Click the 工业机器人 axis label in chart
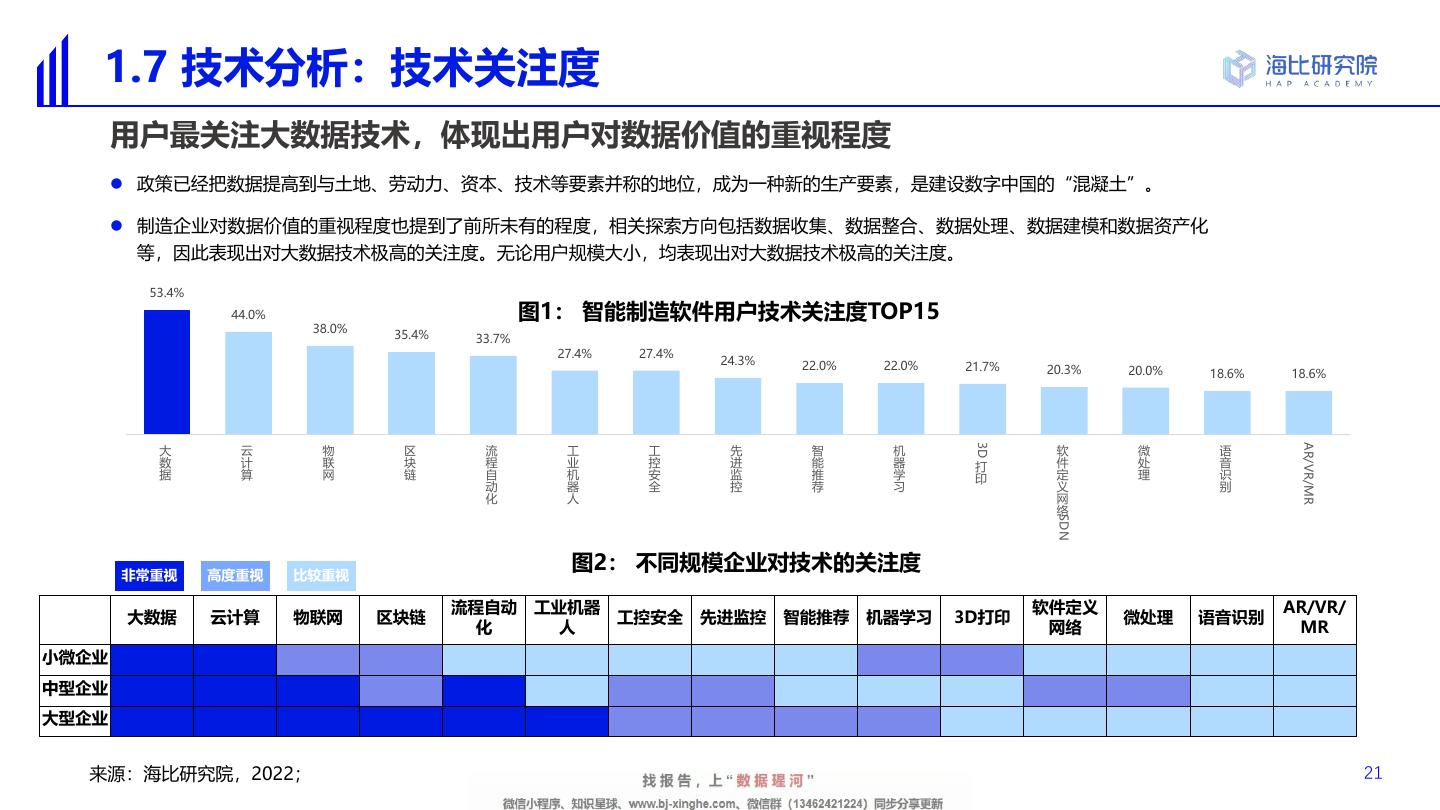This screenshot has width=1440, height=810. [574, 474]
